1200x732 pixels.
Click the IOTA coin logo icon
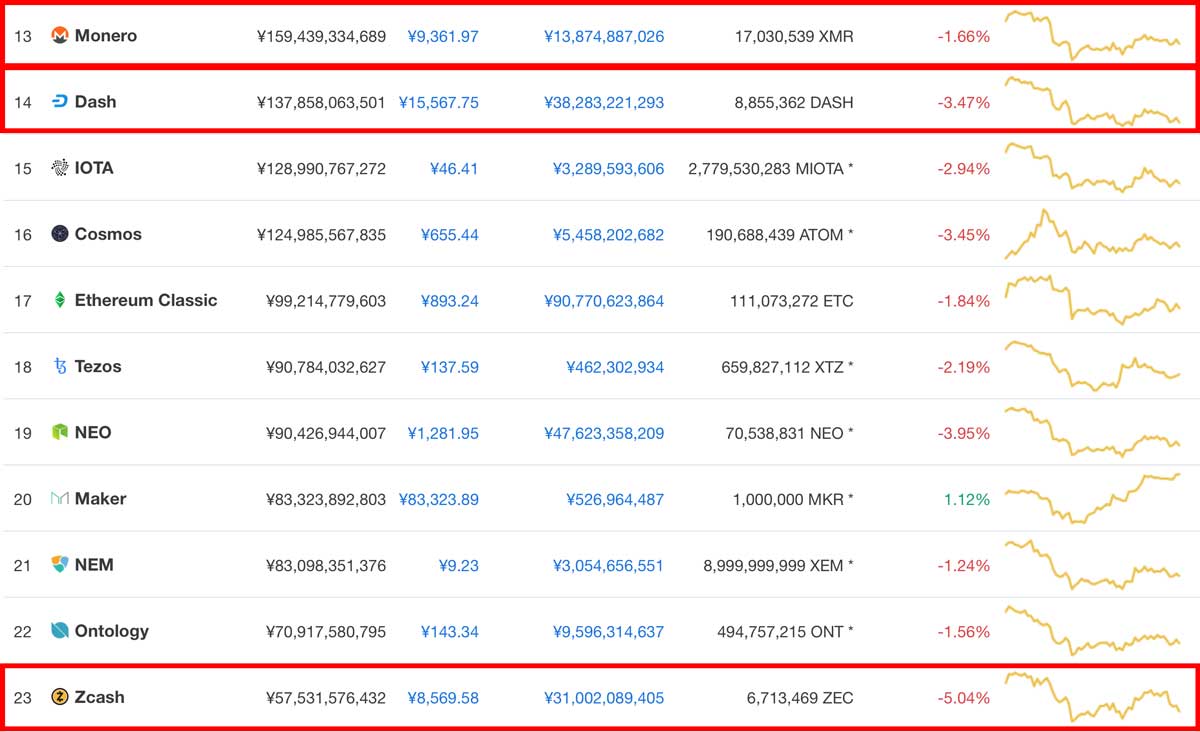point(59,168)
